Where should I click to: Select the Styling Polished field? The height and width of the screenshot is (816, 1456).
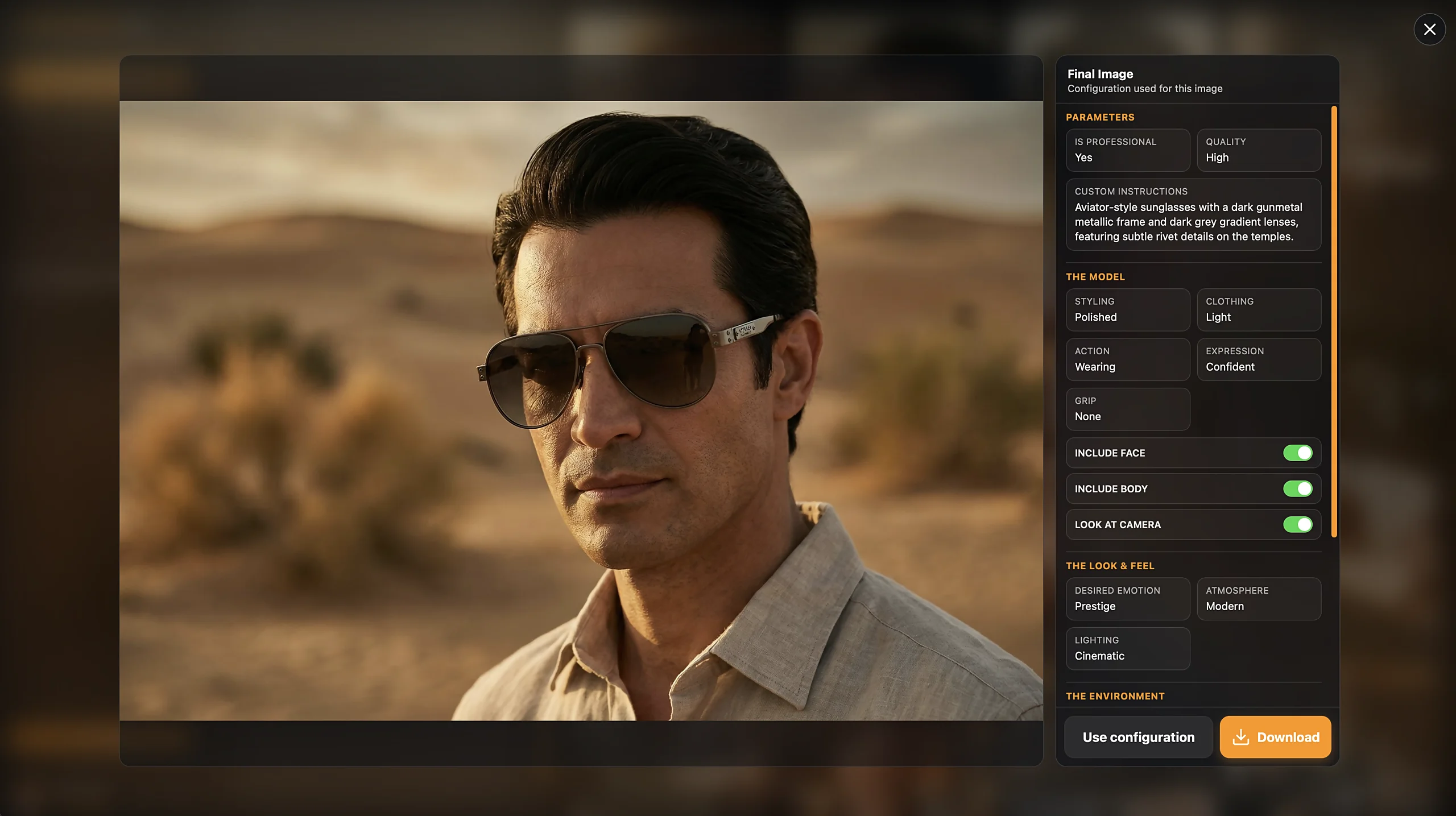pyautogui.click(x=1127, y=309)
